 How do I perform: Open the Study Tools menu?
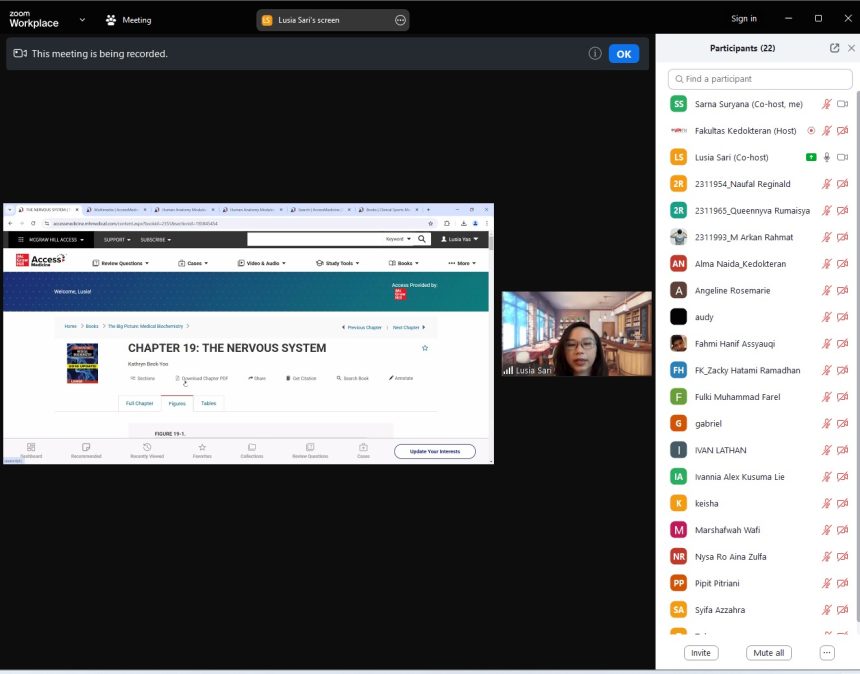pos(338,263)
